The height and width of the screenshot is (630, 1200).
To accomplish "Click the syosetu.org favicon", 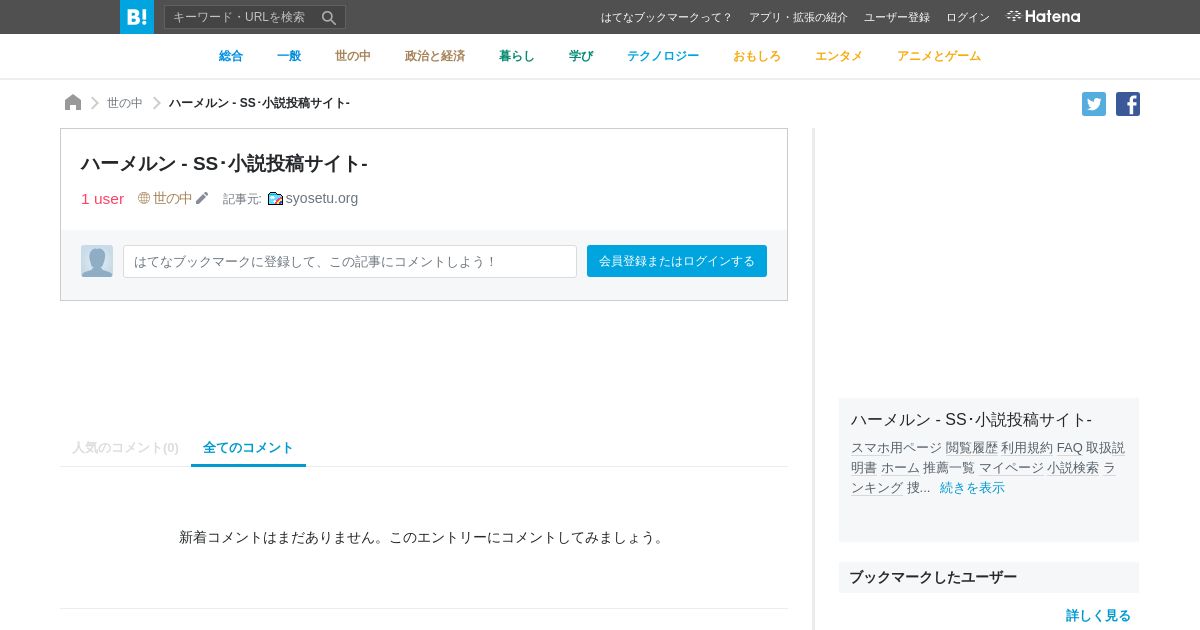I will click(x=275, y=199).
